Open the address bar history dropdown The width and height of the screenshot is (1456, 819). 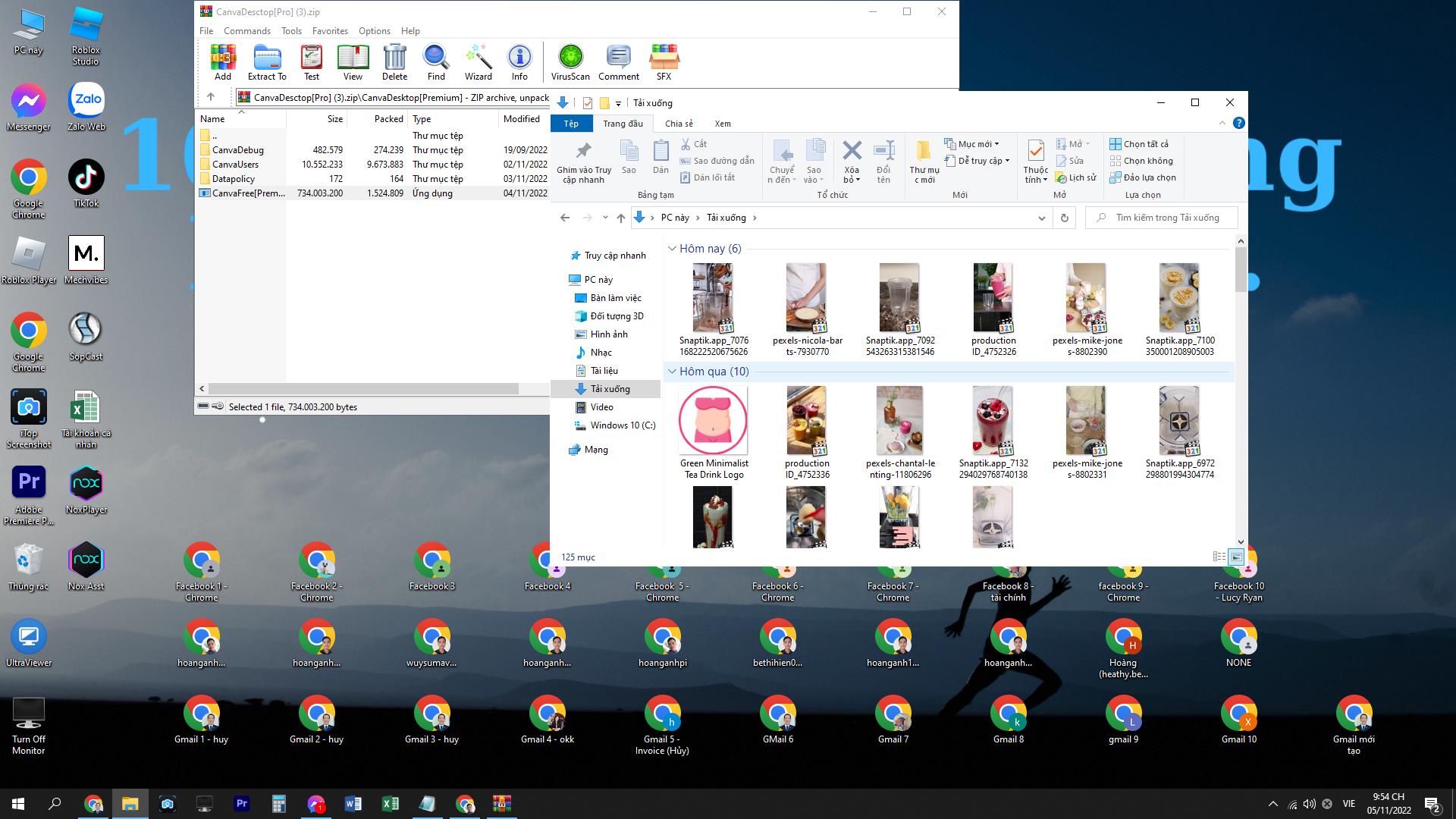point(1041,218)
